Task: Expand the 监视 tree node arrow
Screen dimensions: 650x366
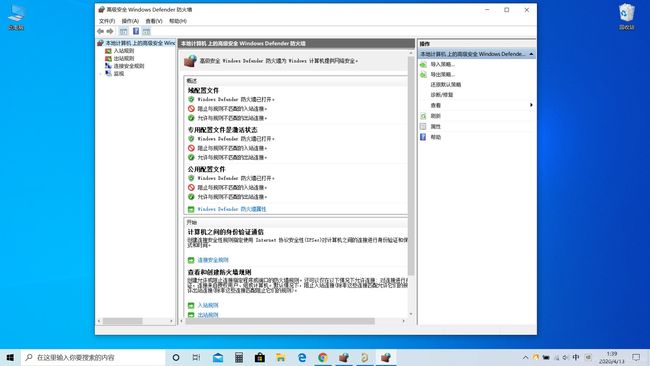Action: click(100, 74)
